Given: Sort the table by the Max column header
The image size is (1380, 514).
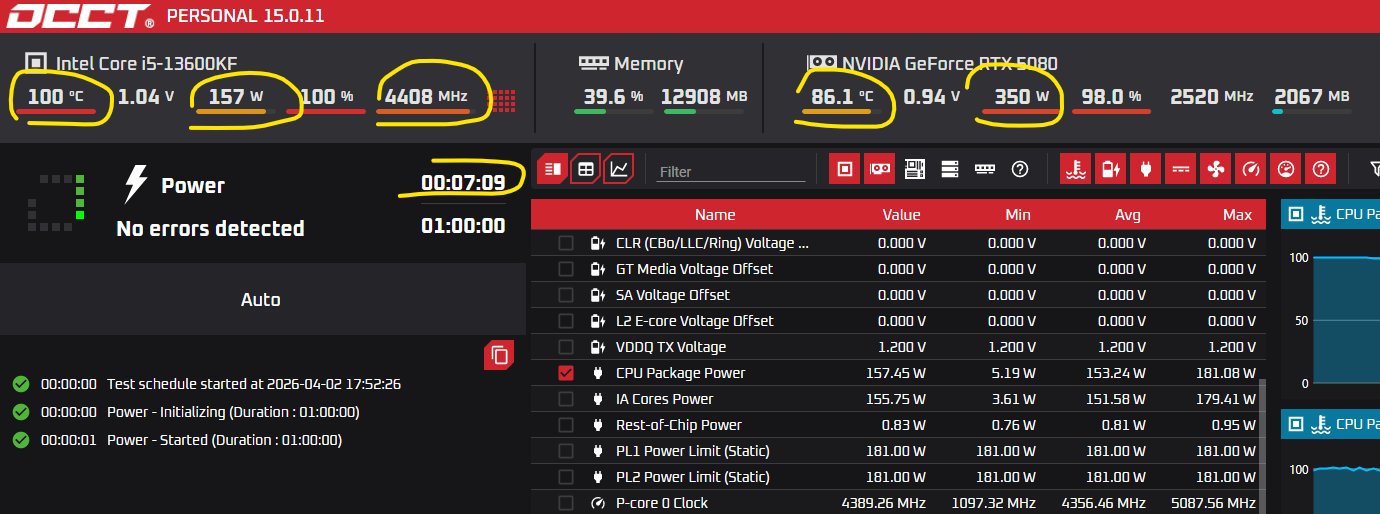Looking at the screenshot, I should (1237, 214).
